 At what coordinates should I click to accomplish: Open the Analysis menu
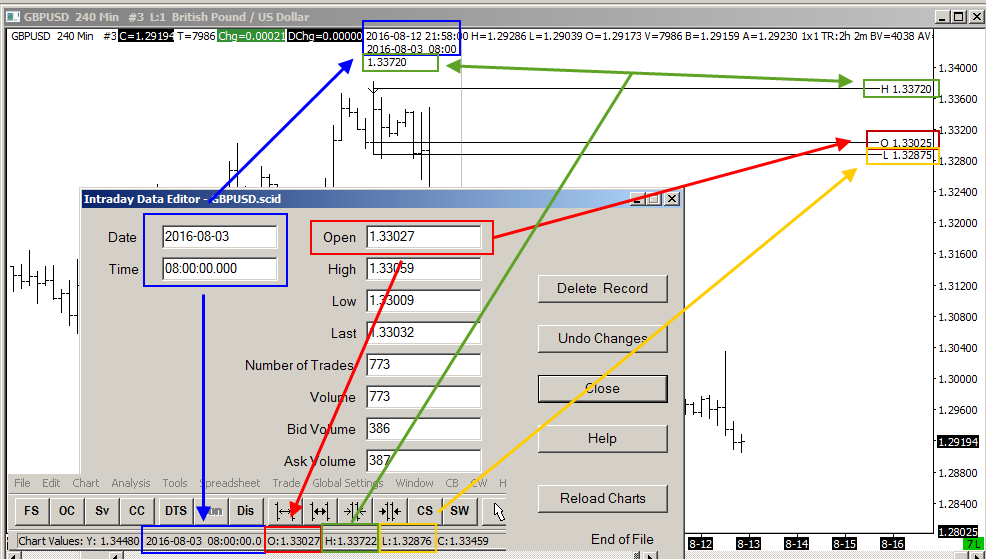coord(131,483)
